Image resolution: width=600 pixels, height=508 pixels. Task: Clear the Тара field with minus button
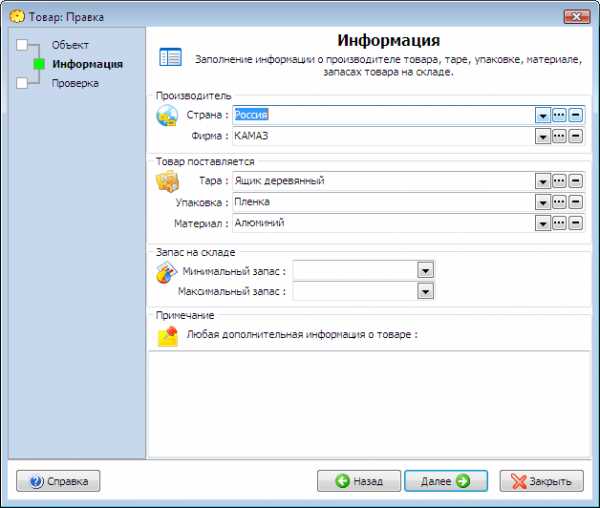(x=576, y=181)
